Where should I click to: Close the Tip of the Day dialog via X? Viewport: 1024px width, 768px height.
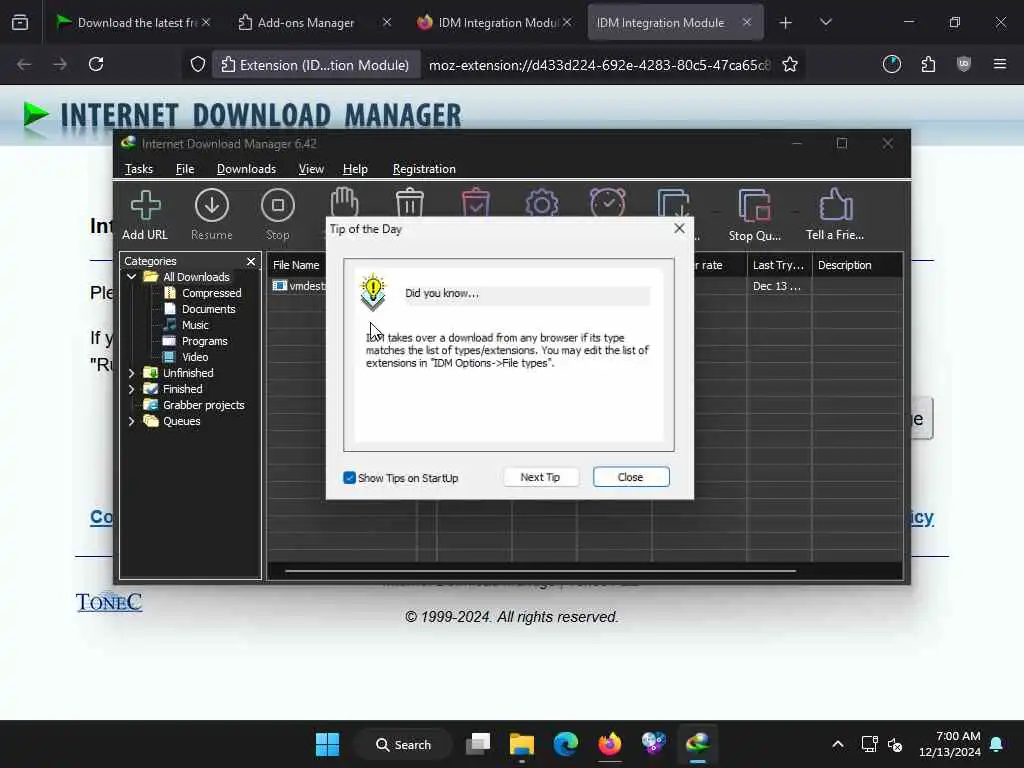click(x=679, y=229)
